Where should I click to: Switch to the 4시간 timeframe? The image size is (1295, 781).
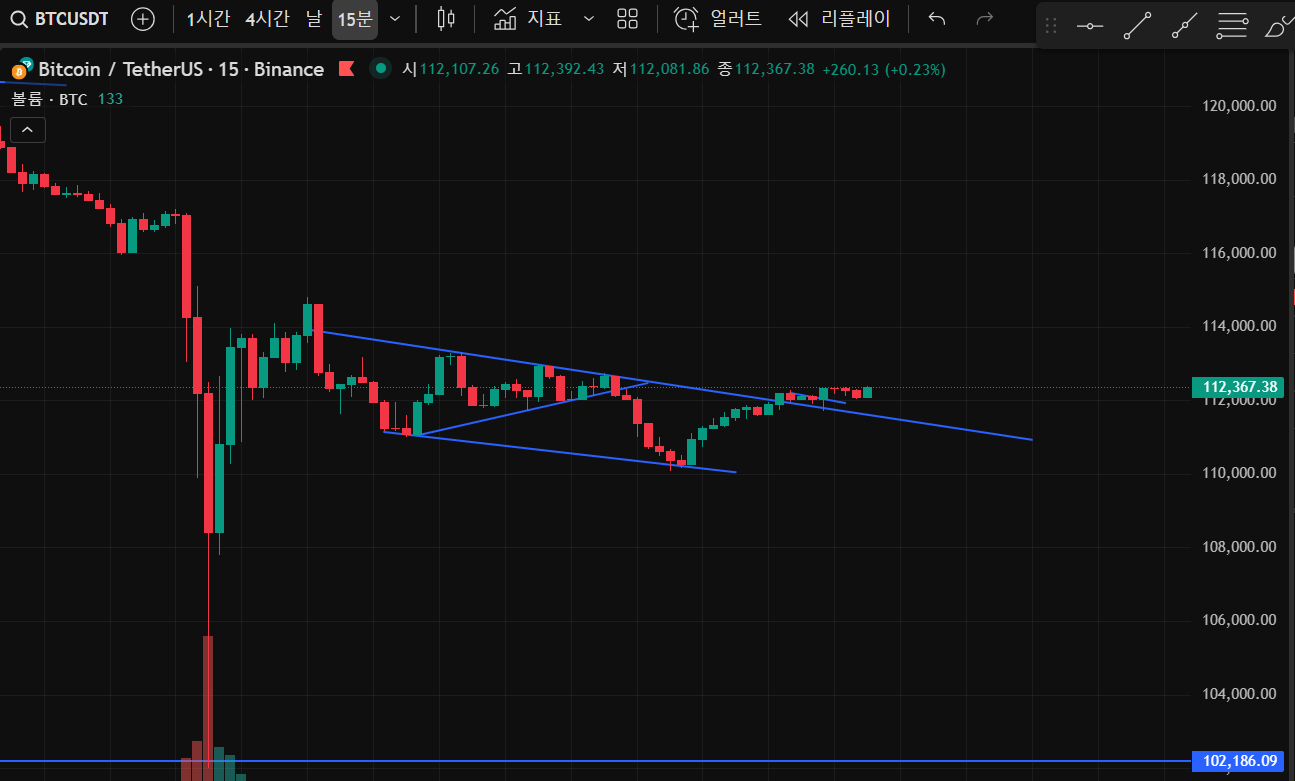(267, 19)
